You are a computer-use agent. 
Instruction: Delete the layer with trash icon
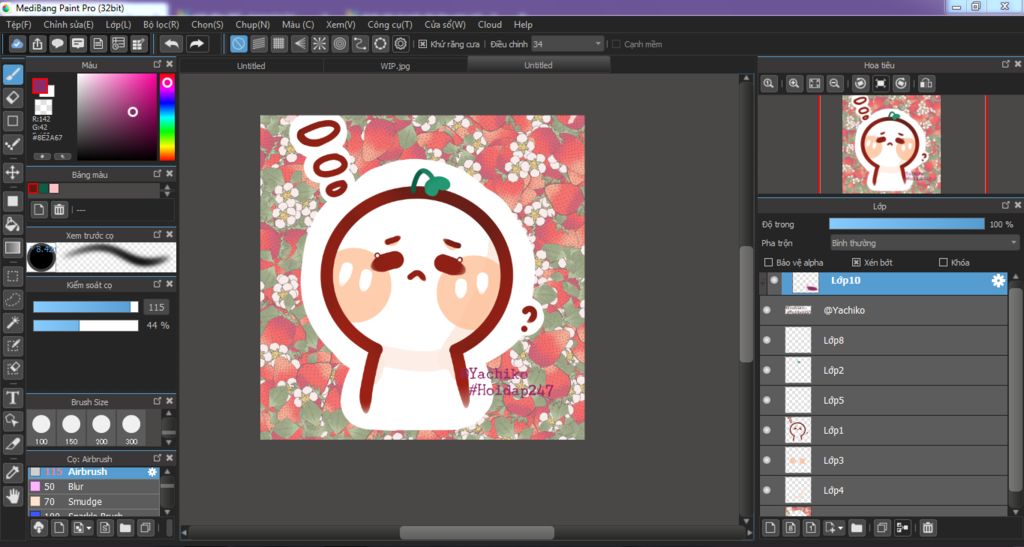927,527
